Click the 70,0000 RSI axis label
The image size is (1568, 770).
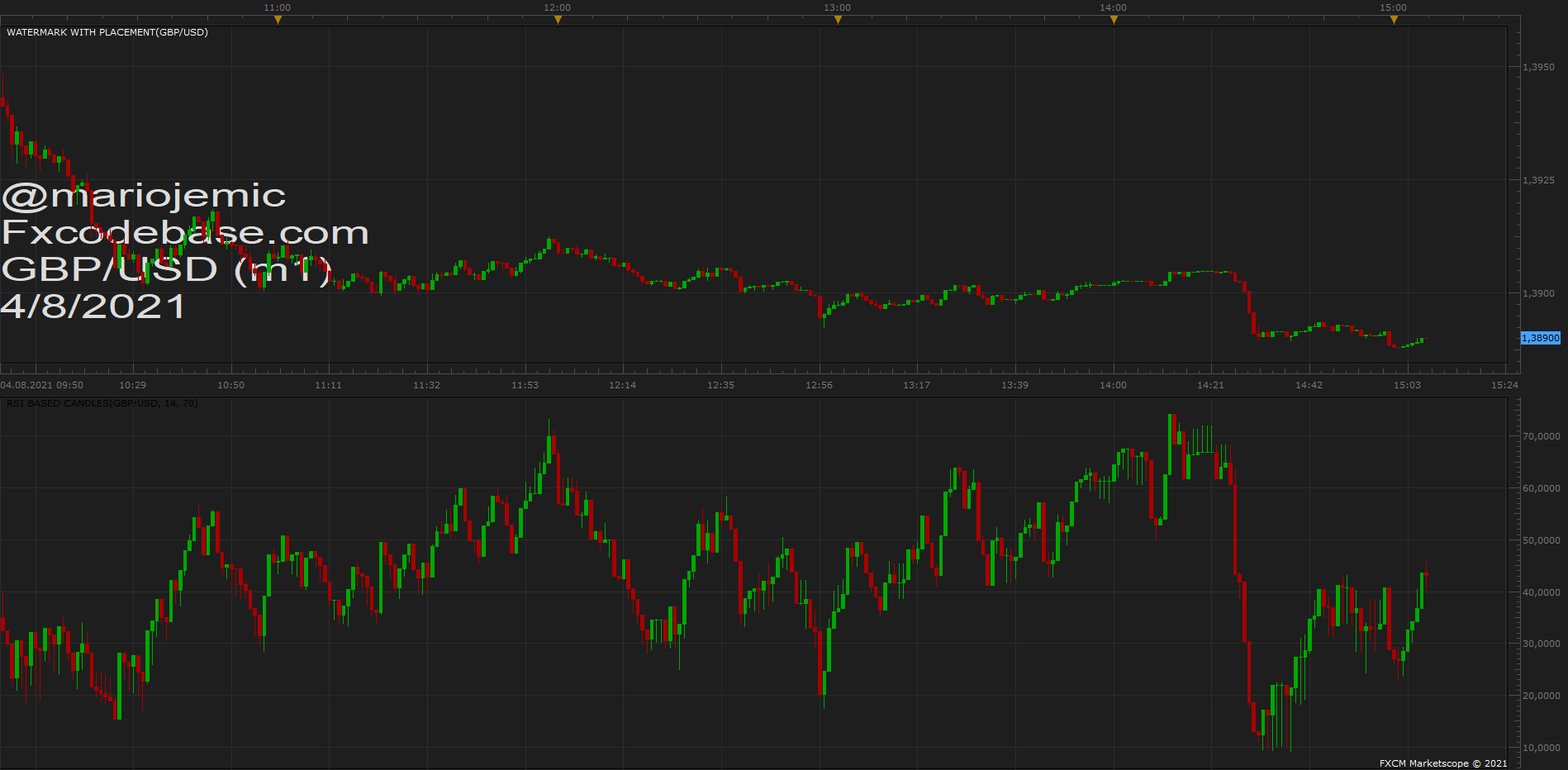click(x=1542, y=436)
